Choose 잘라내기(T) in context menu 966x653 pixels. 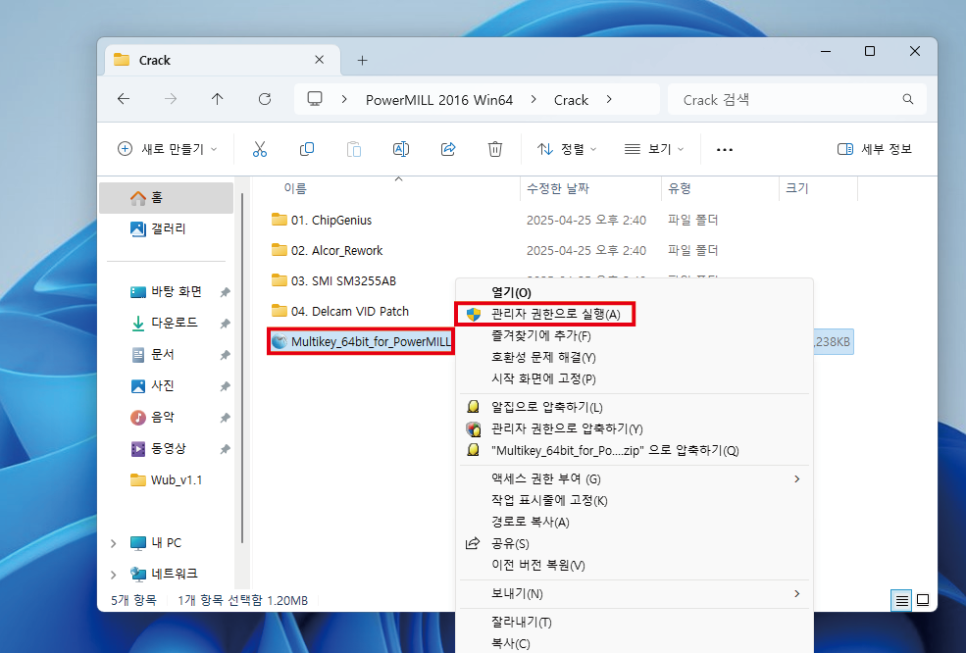(x=634, y=622)
